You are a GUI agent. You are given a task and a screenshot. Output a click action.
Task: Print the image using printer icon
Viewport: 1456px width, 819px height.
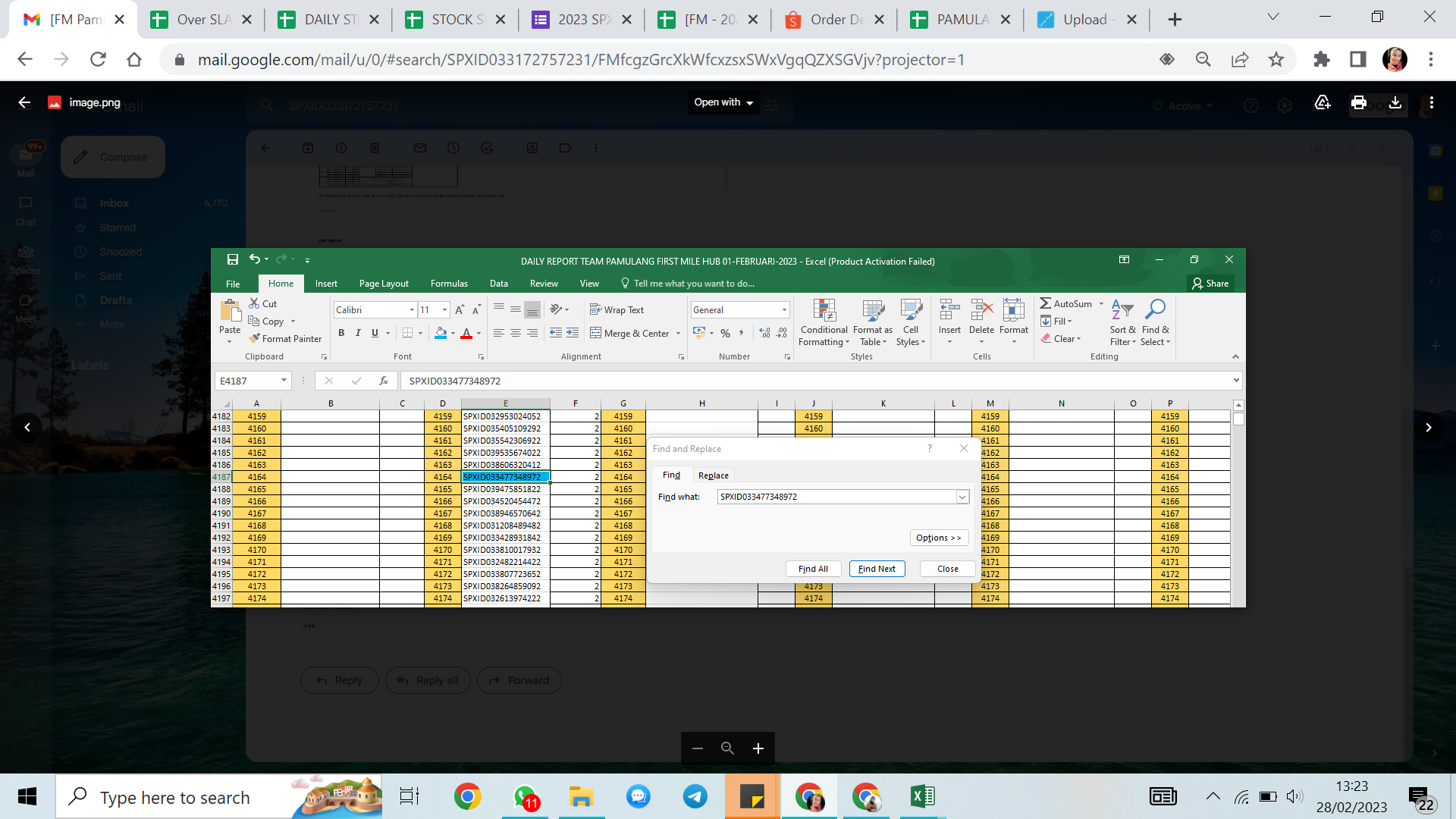[x=1359, y=102]
